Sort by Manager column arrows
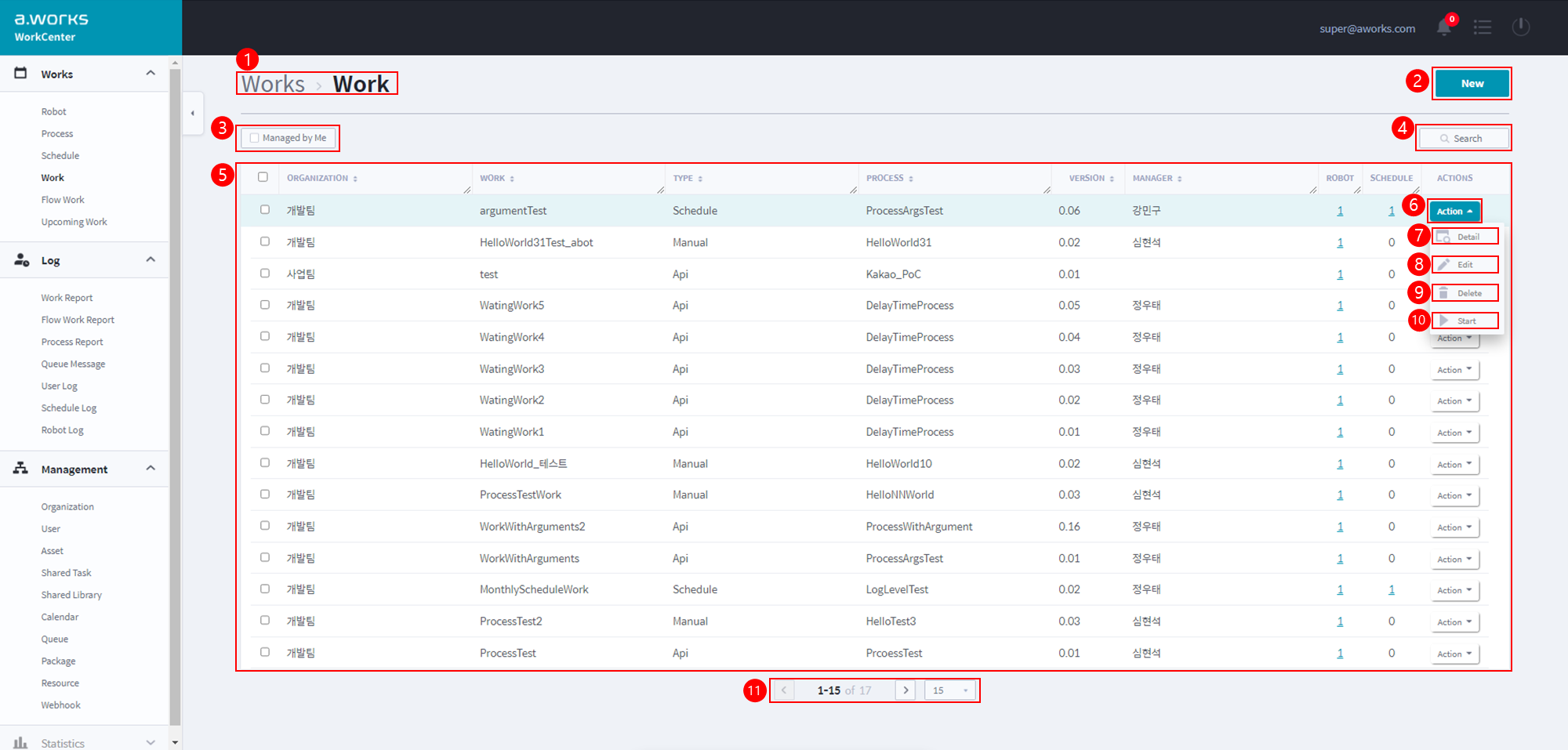 (x=1180, y=179)
